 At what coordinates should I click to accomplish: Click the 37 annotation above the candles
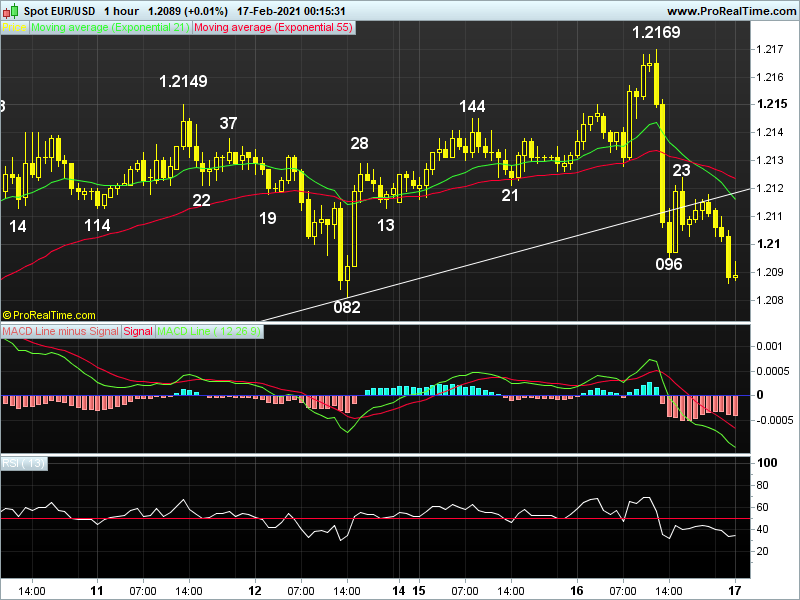coord(228,123)
